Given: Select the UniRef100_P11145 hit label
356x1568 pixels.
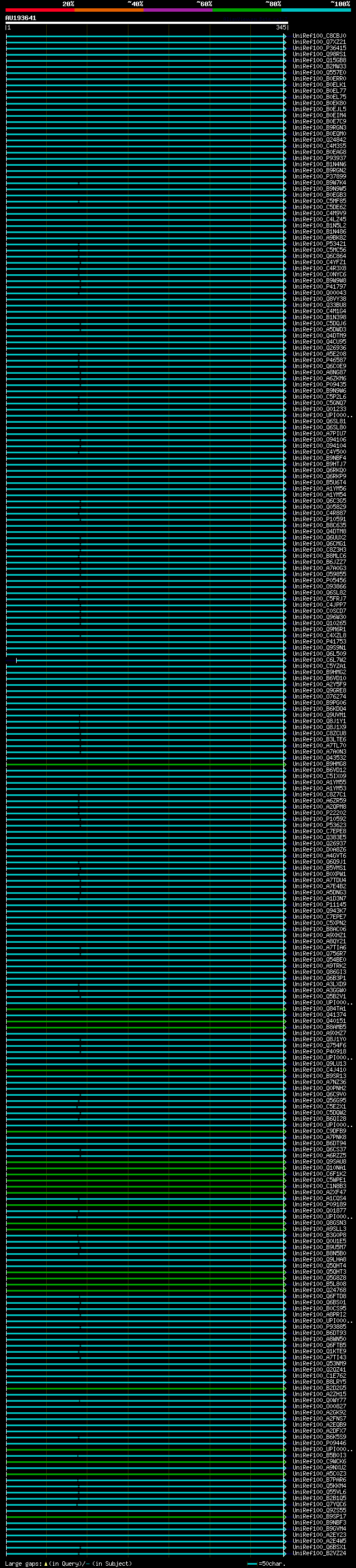Looking at the screenshot, I should click(x=319, y=904).
